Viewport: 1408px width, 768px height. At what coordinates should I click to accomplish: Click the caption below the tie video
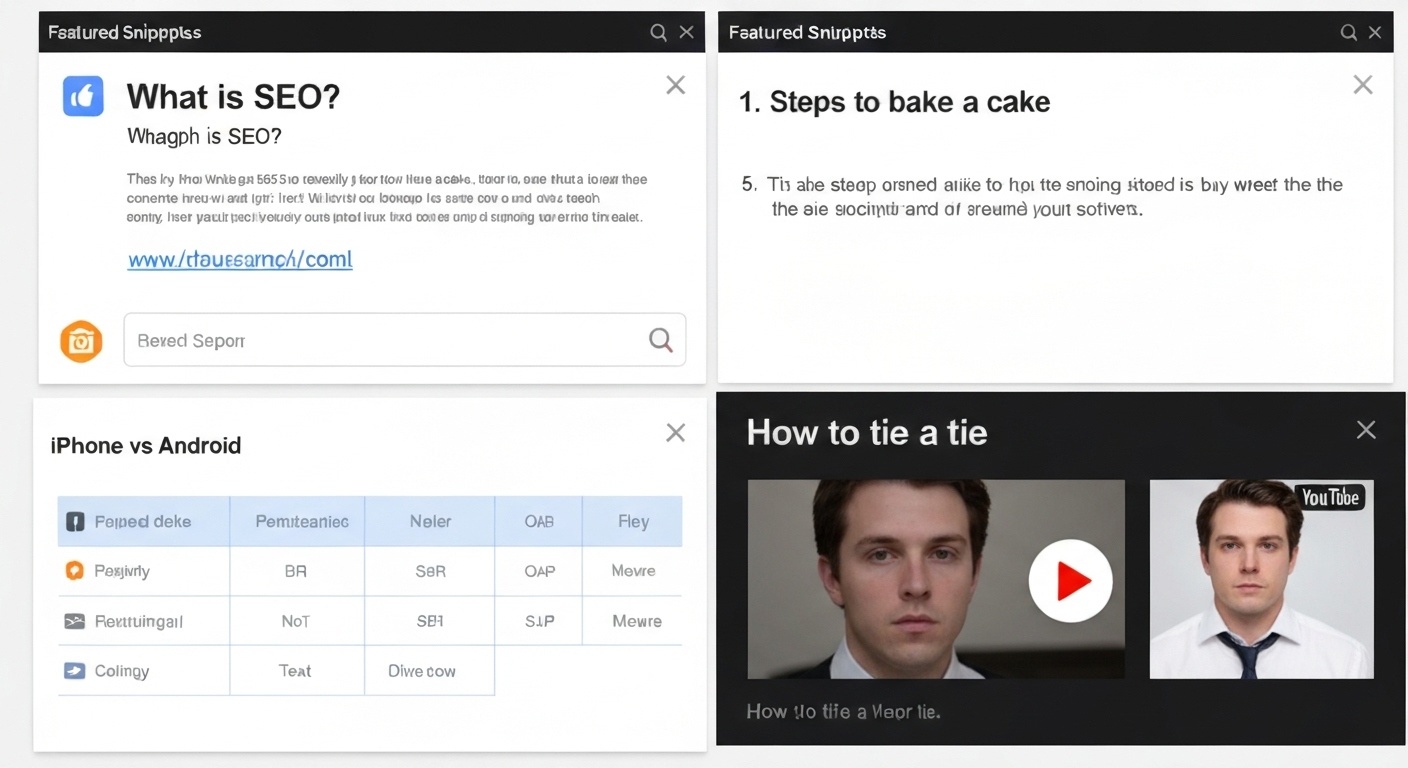(x=843, y=712)
